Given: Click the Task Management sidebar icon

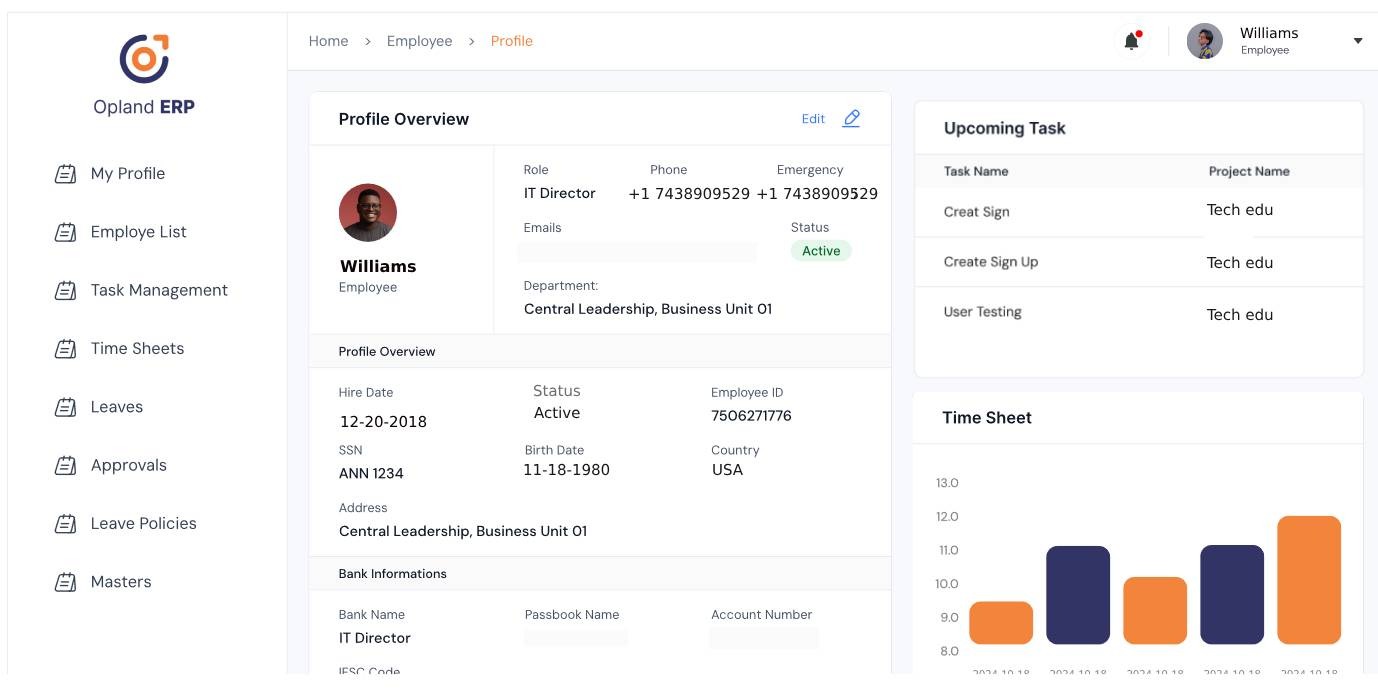Looking at the screenshot, I should (64, 289).
